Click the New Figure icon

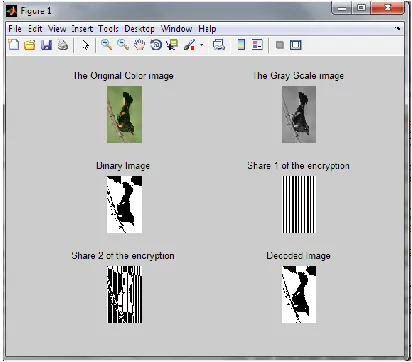[x=13, y=45]
